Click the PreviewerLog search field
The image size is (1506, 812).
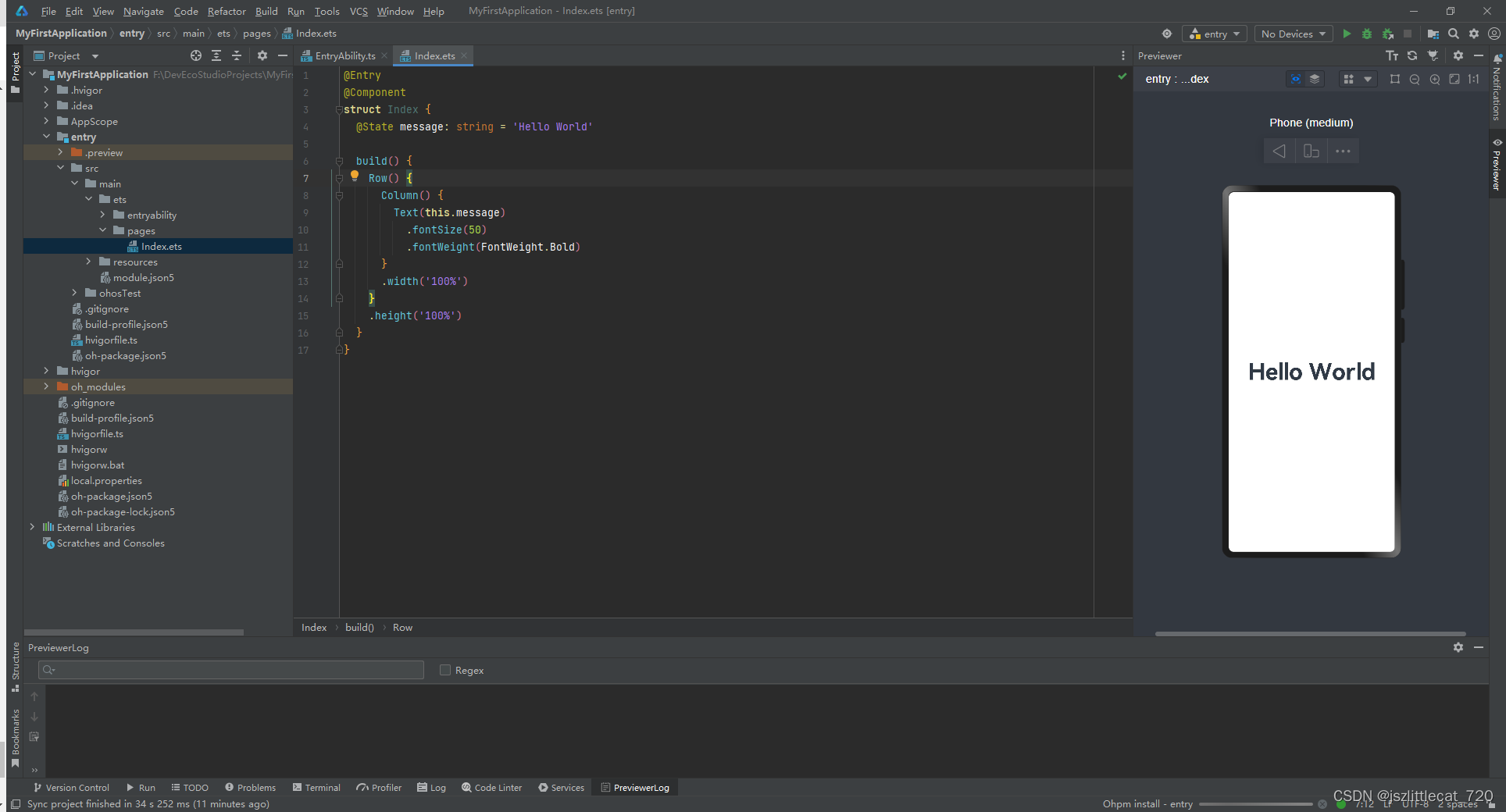pyautogui.click(x=230, y=670)
